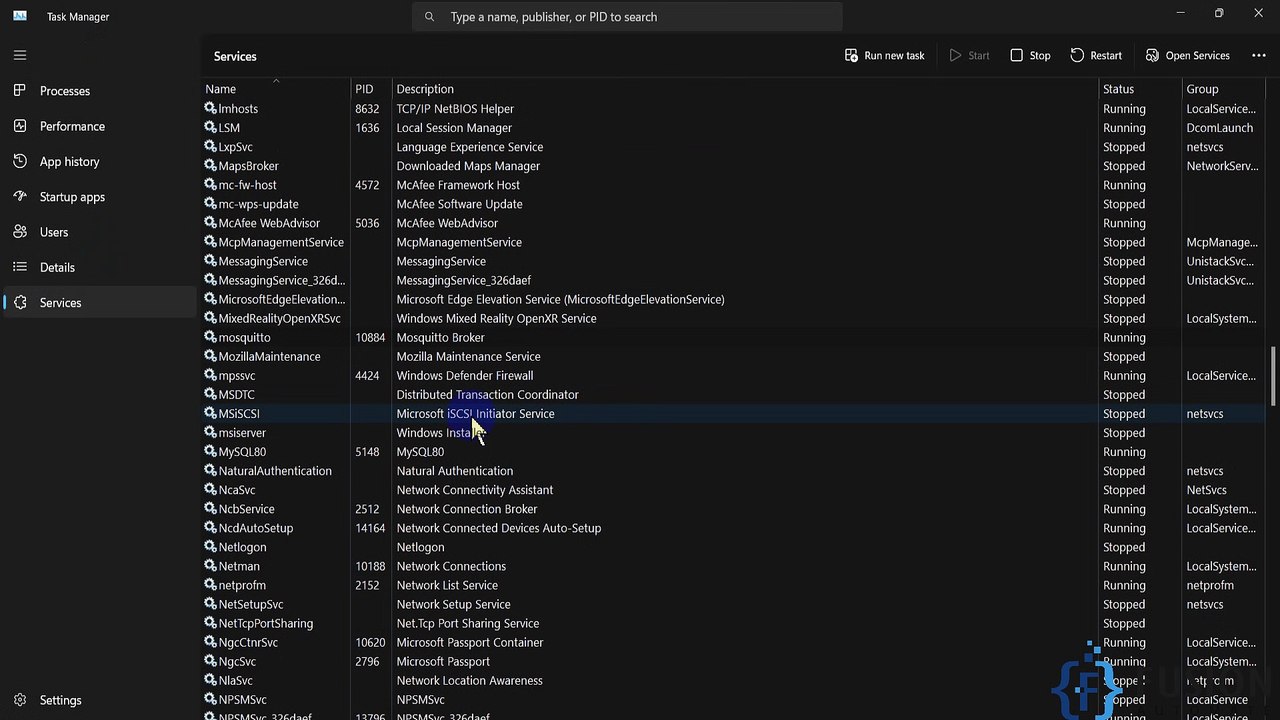Image resolution: width=1280 pixels, height=720 pixels.
Task: Click the gear icon beside MySQL80 service
Action: point(210,451)
